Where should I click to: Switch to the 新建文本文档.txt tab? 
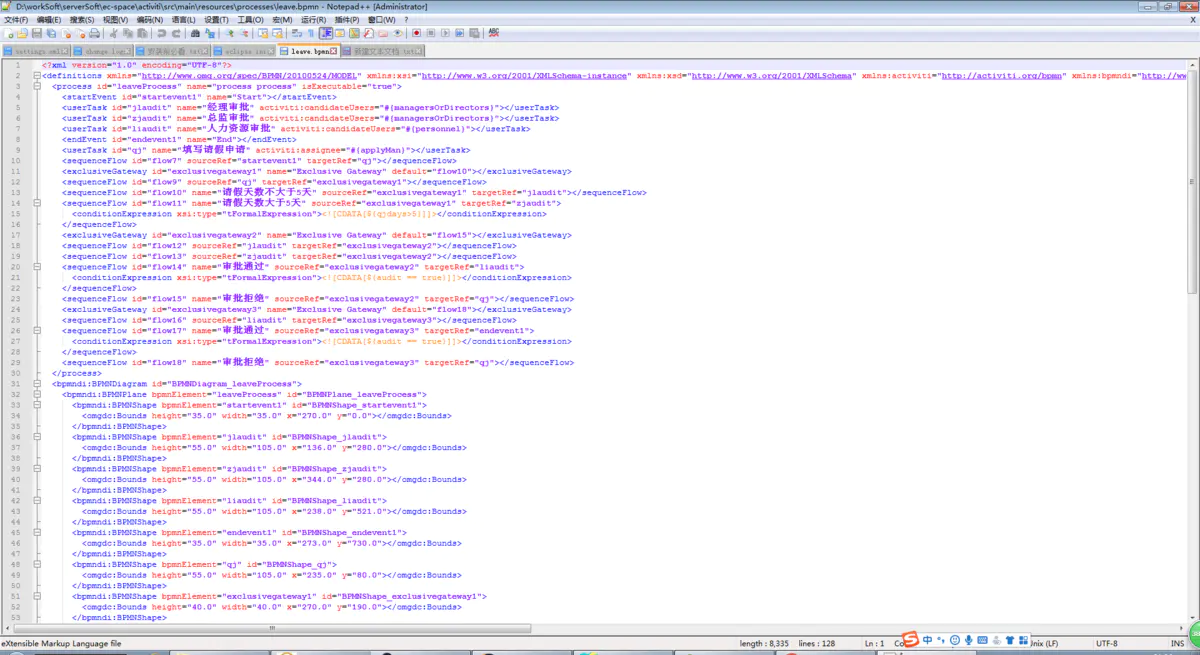(383, 50)
